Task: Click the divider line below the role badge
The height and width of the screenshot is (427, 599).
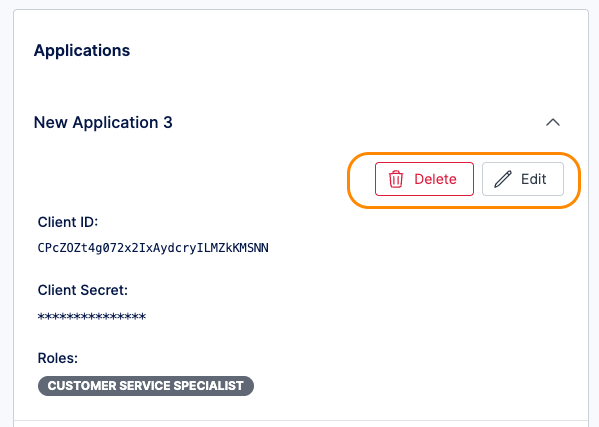Action: coord(301,421)
